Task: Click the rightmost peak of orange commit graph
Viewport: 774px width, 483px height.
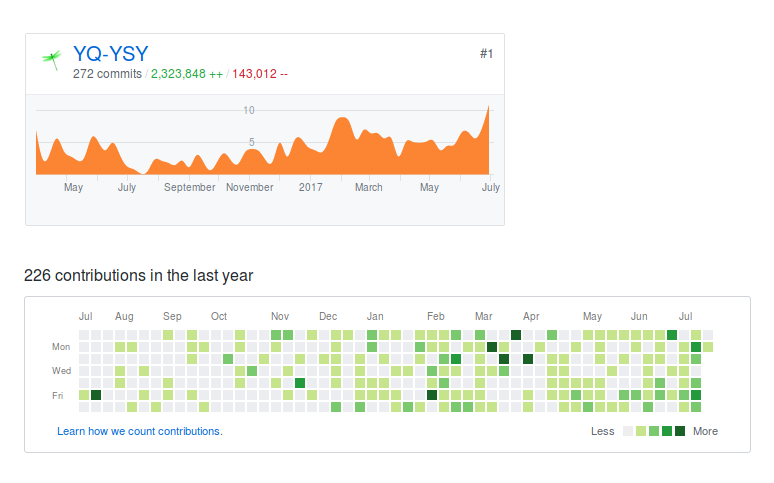Action: click(489, 107)
